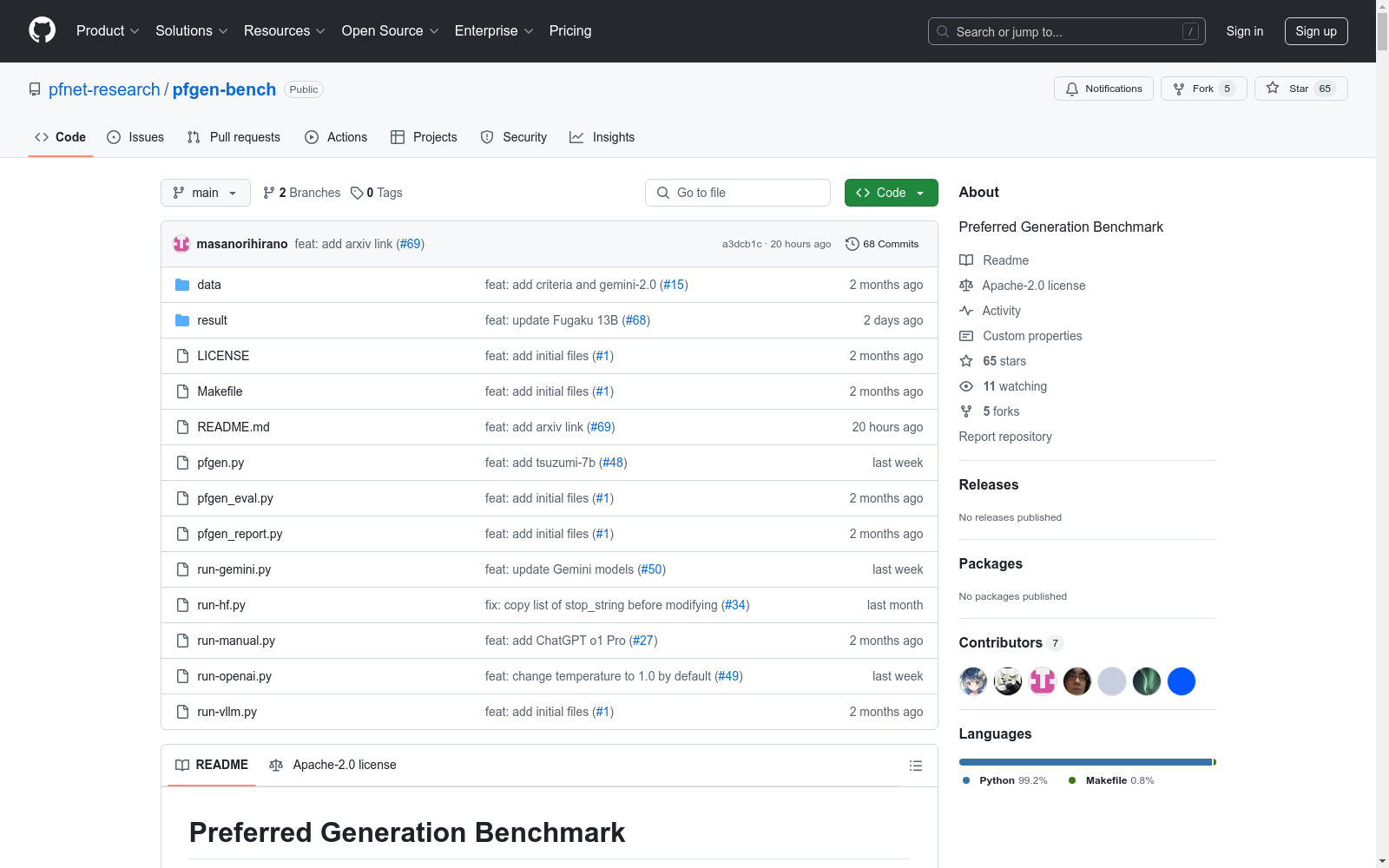This screenshot has height=868, width=1389.
Task: Expand the Enterprise menu
Action: click(x=494, y=30)
